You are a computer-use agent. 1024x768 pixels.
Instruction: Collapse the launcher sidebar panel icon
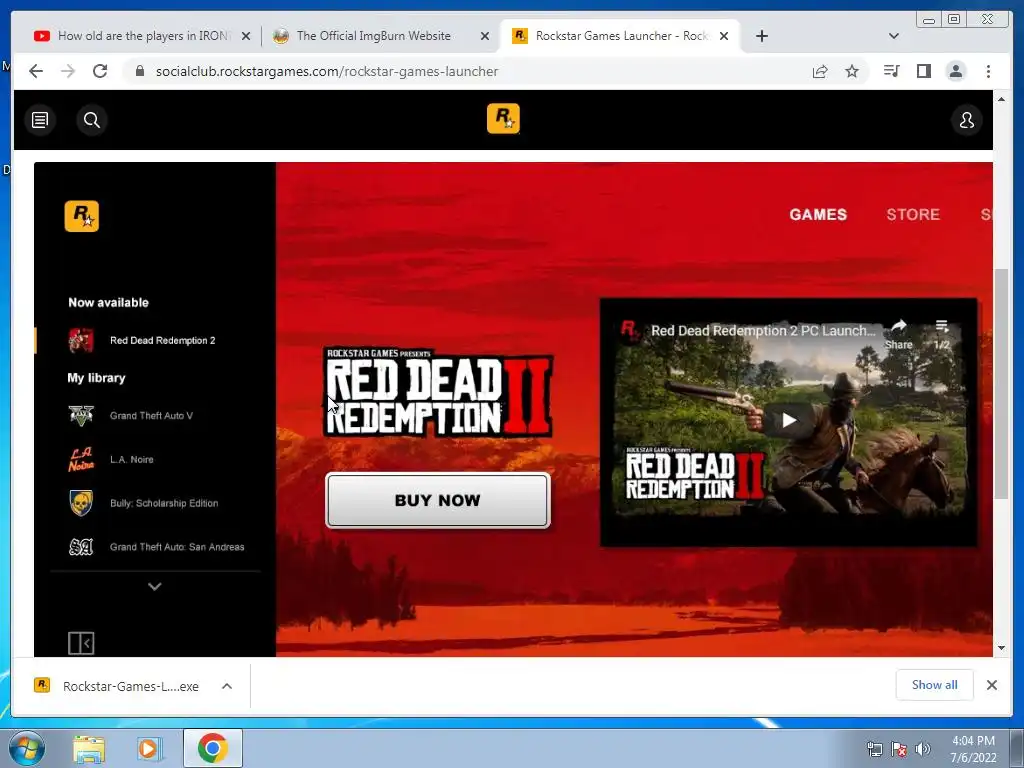[x=81, y=643]
